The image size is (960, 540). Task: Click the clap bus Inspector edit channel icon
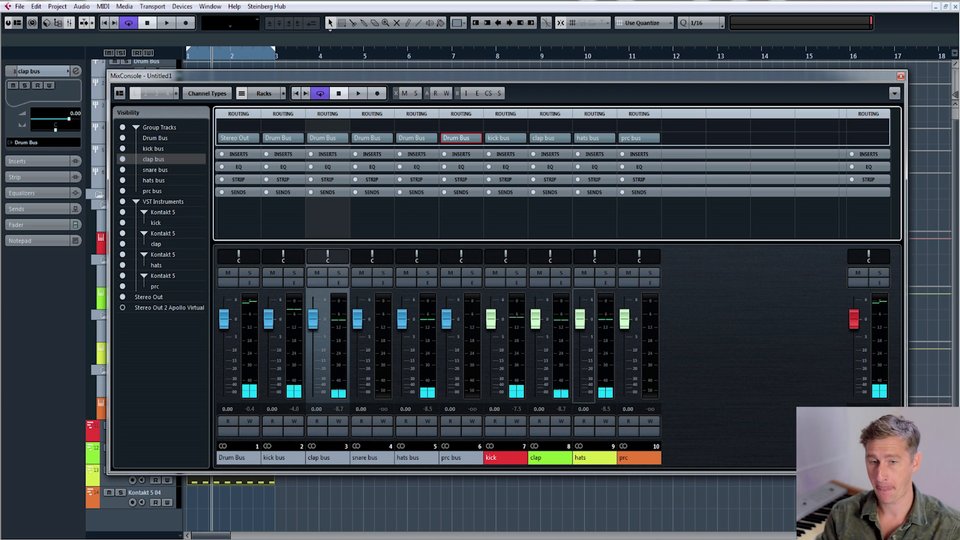[76, 71]
